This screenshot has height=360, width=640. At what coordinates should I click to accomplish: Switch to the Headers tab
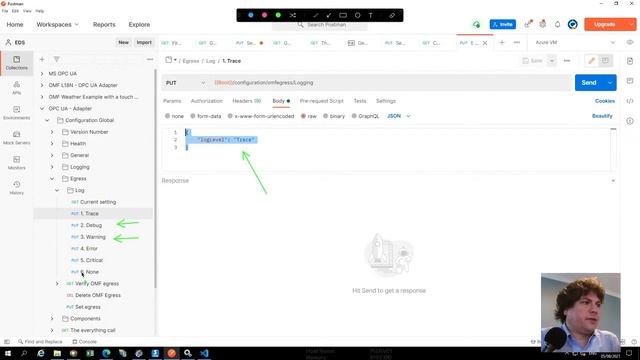[x=247, y=101]
